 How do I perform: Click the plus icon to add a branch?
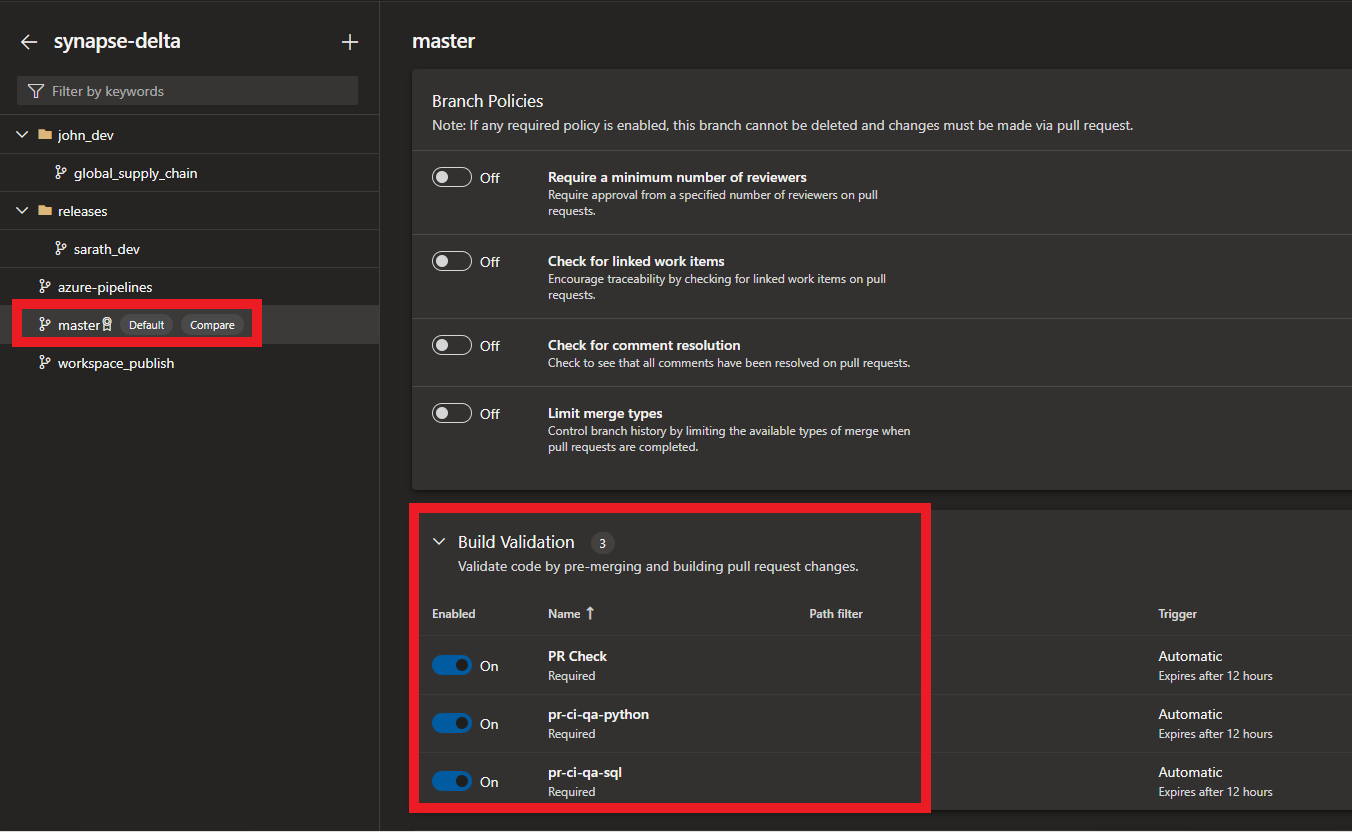point(349,42)
